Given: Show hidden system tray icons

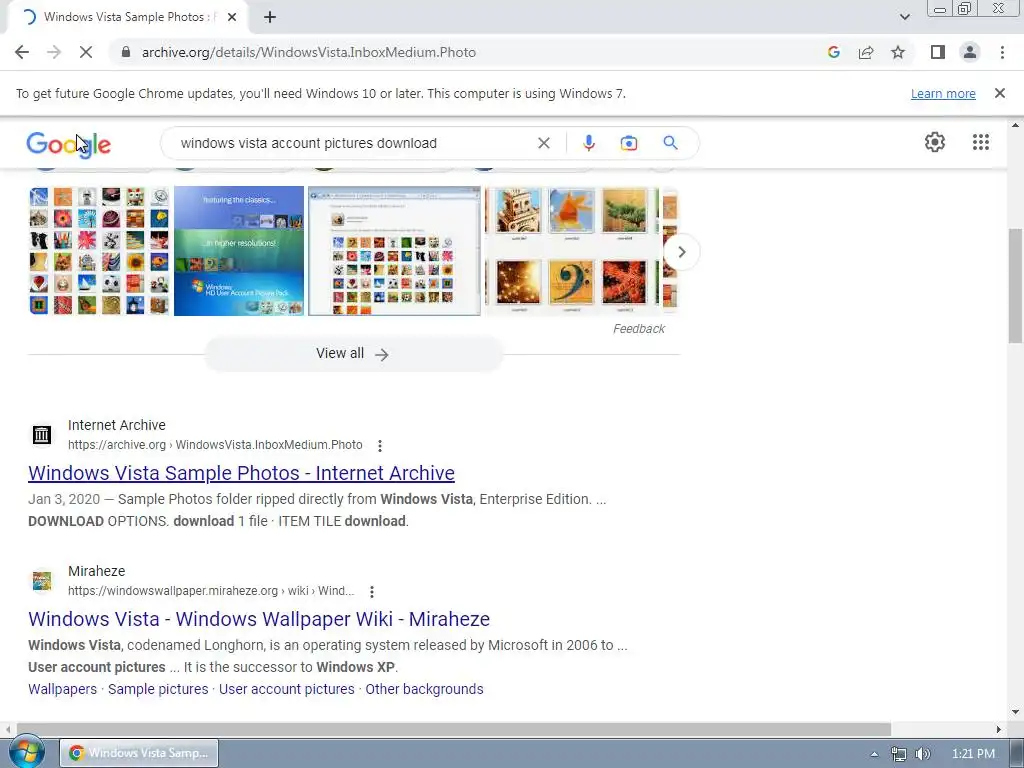Looking at the screenshot, I should point(874,754).
